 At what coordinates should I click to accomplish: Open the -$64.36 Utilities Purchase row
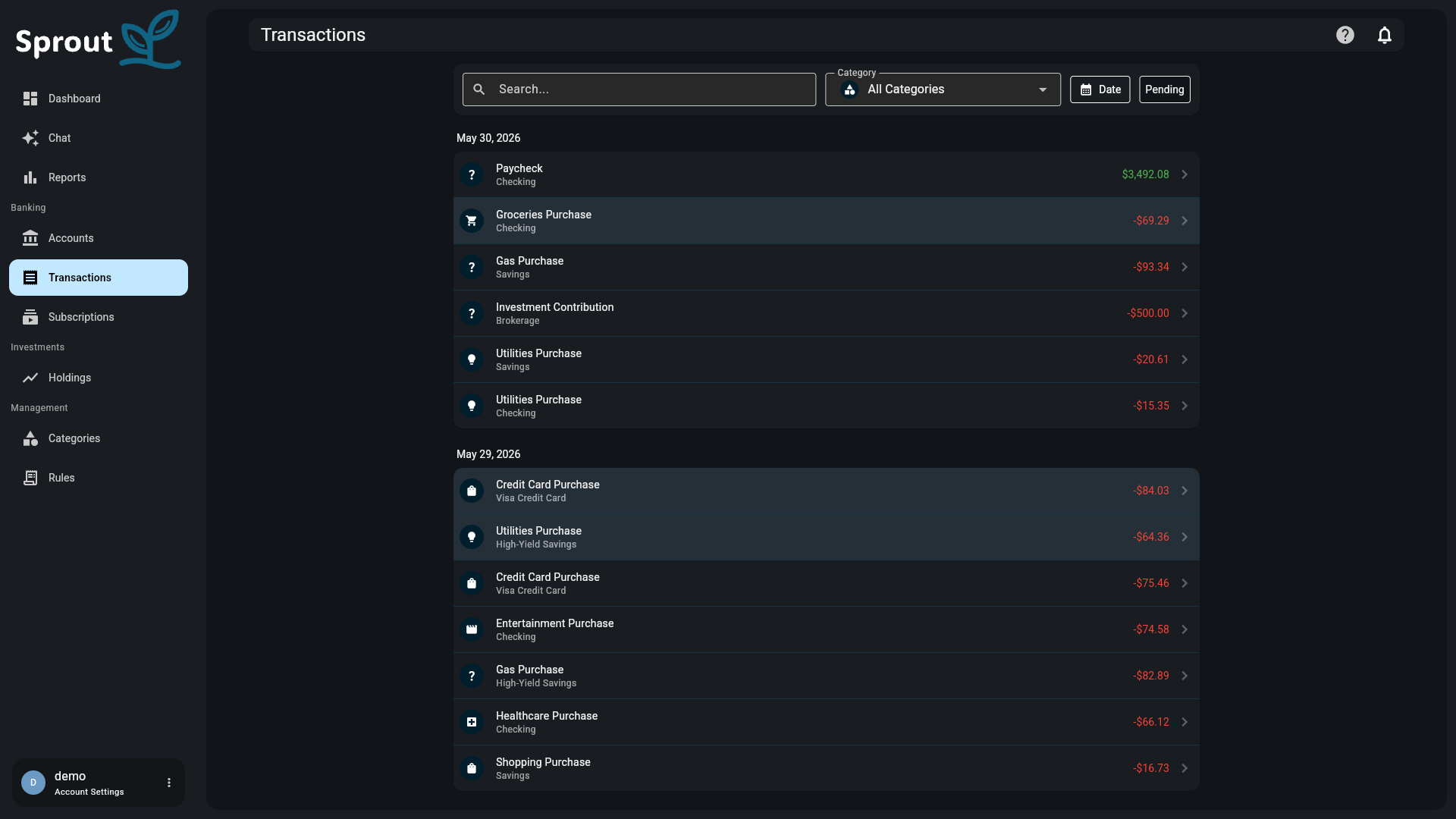tap(827, 537)
